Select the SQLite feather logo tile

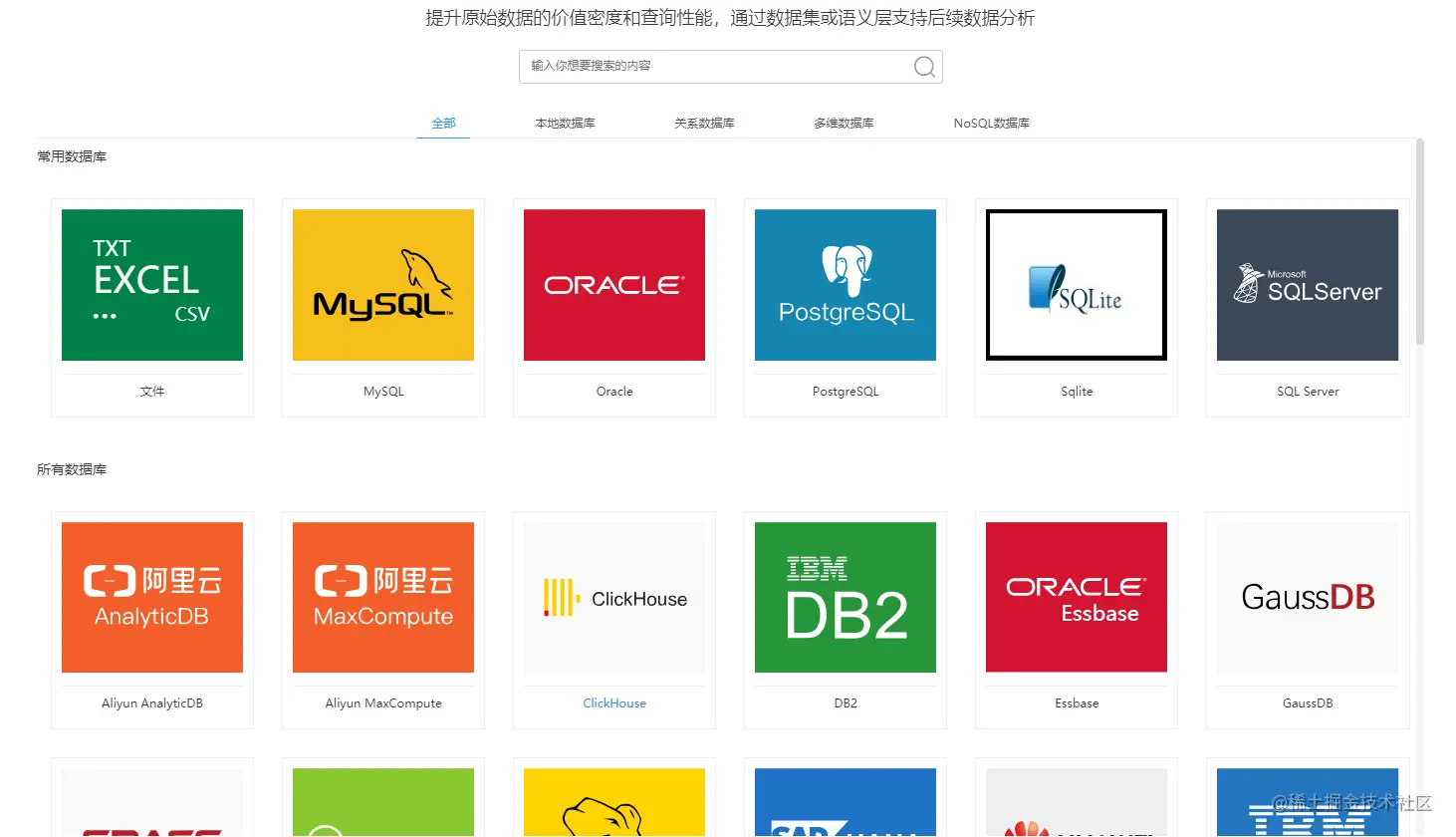1077,285
